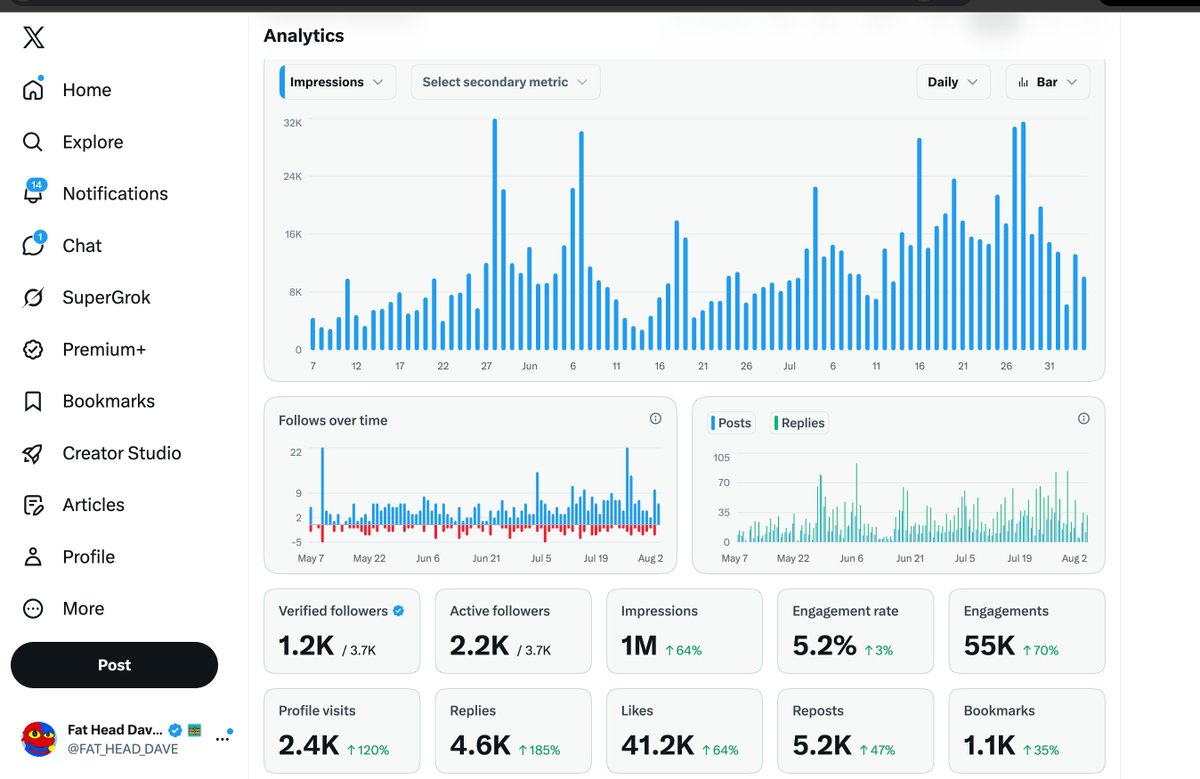Click the 185% replies increase
This screenshot has width=1200, height=779.
(x=538, y=750)
